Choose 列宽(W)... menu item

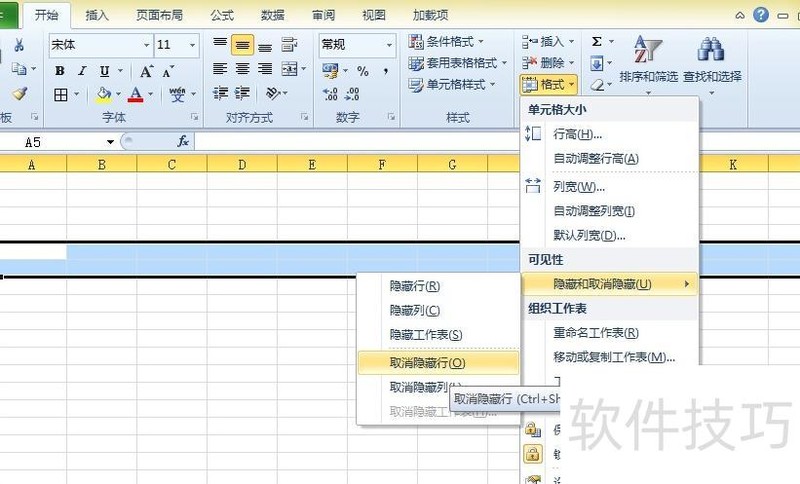click(609, 187)
